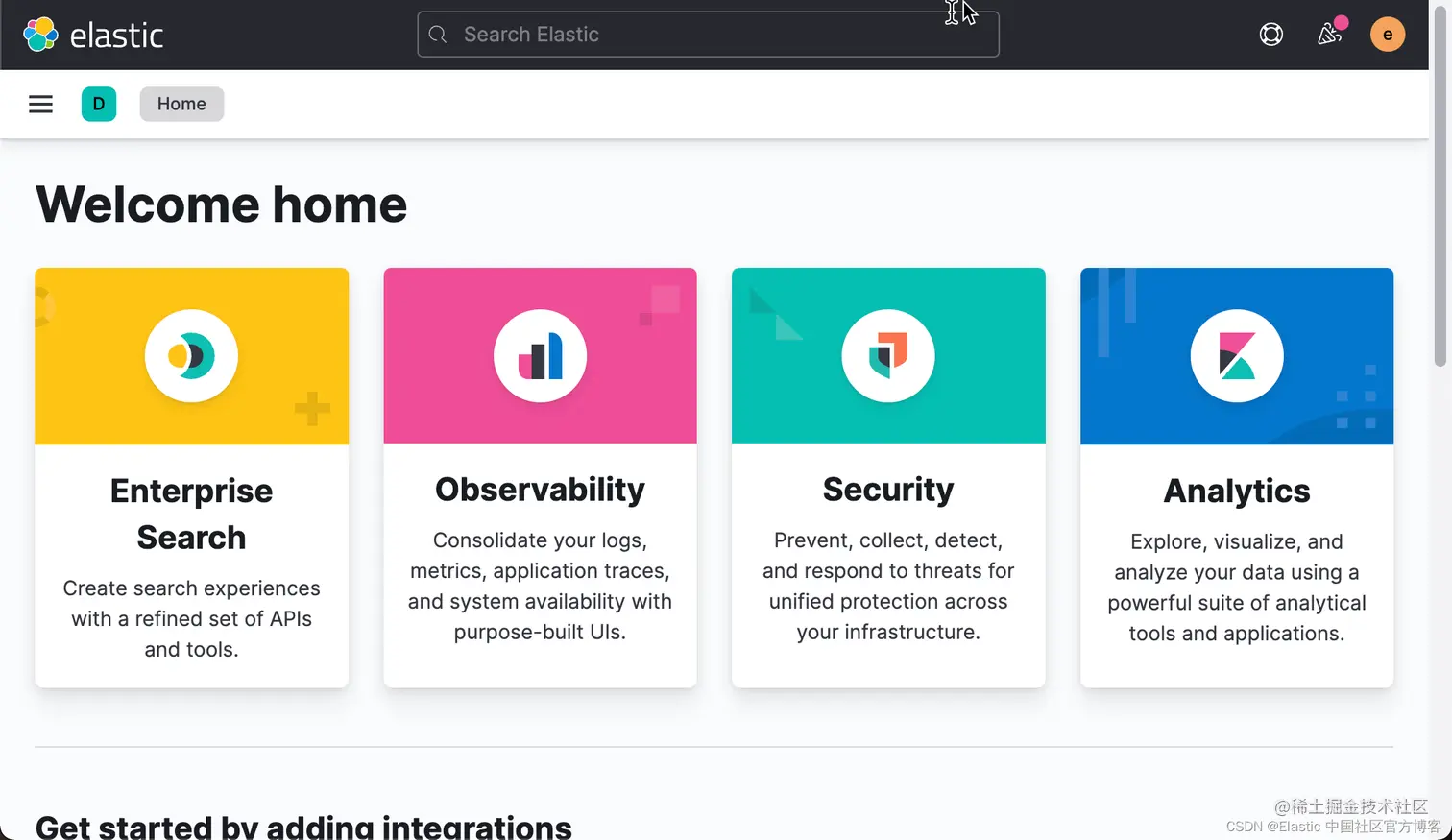Open the Observability card title
This screenshot has height=840, width=1452.
540,490
